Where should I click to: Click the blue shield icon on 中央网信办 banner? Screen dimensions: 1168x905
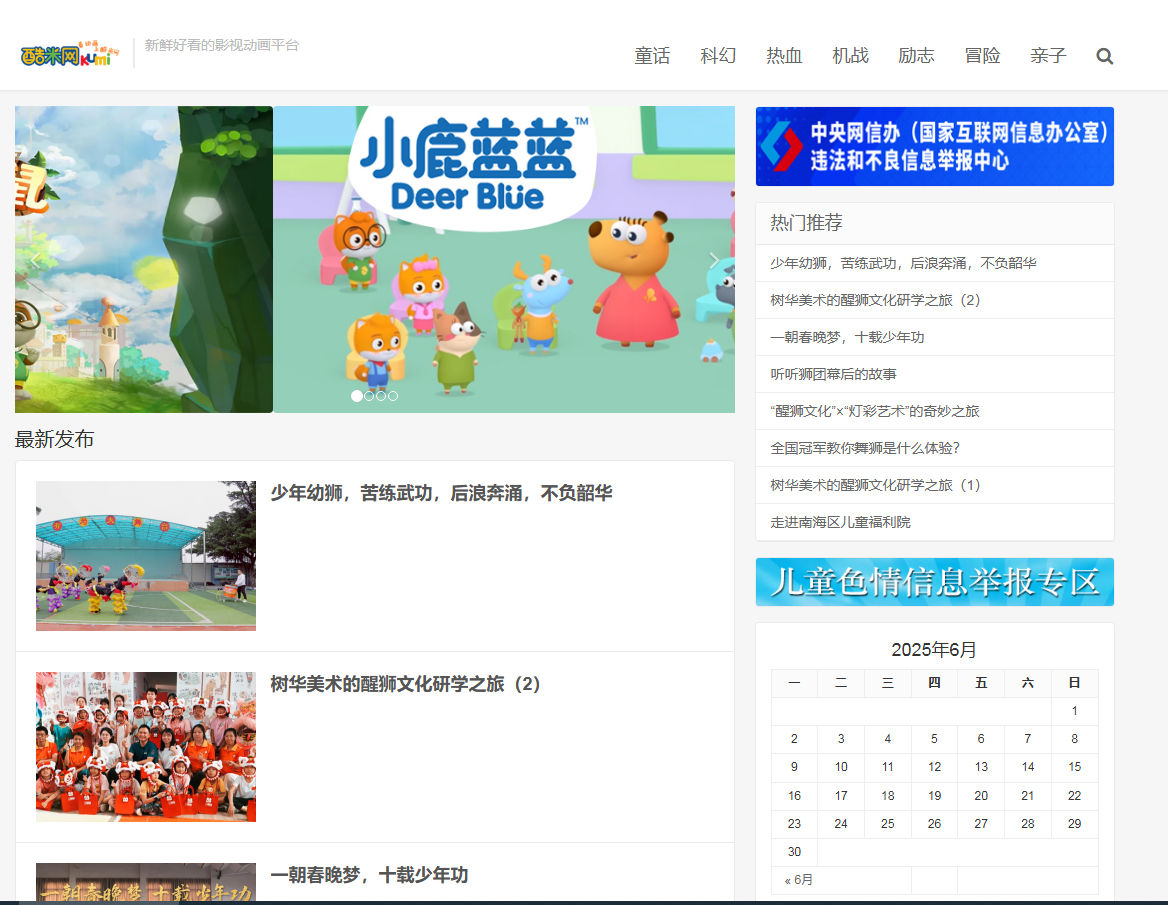(783, 146)
